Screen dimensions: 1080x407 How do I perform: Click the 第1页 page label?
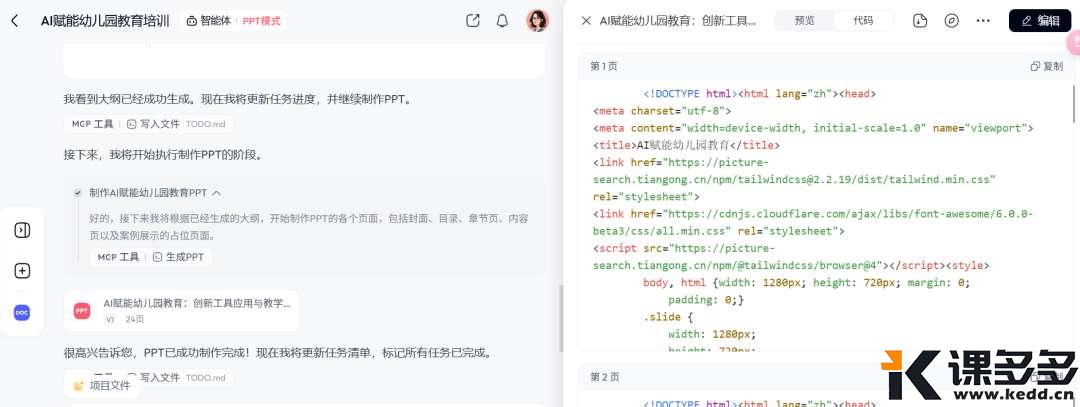pos(604,66)
